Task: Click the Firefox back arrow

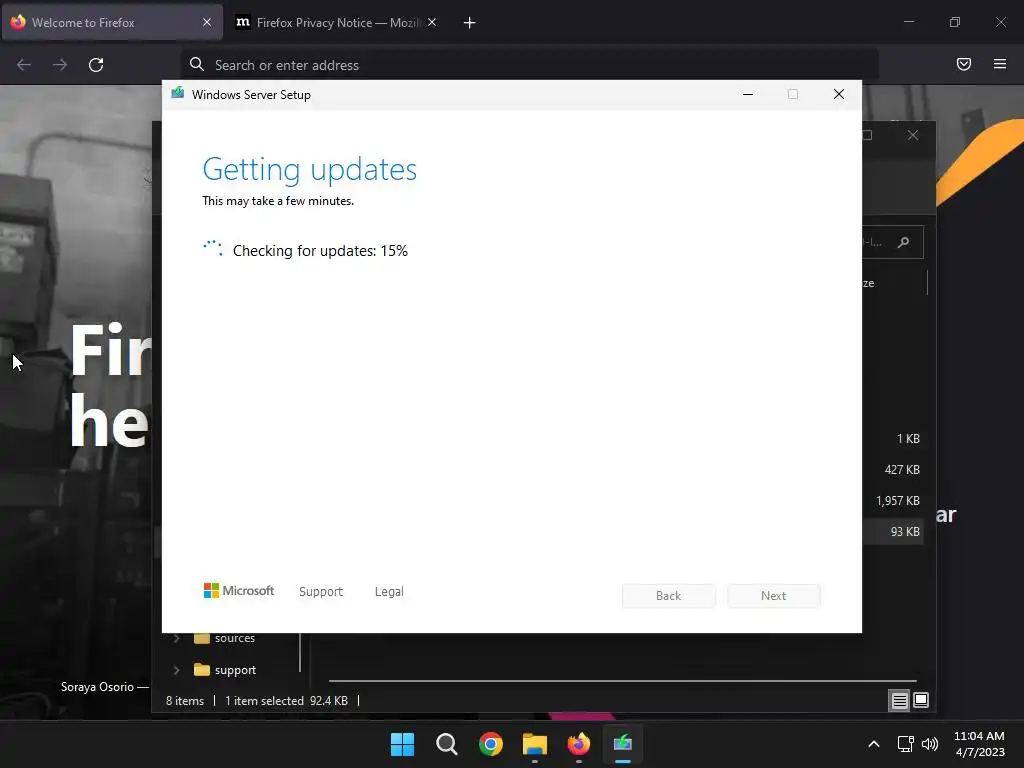Action: tap(24, 65)
